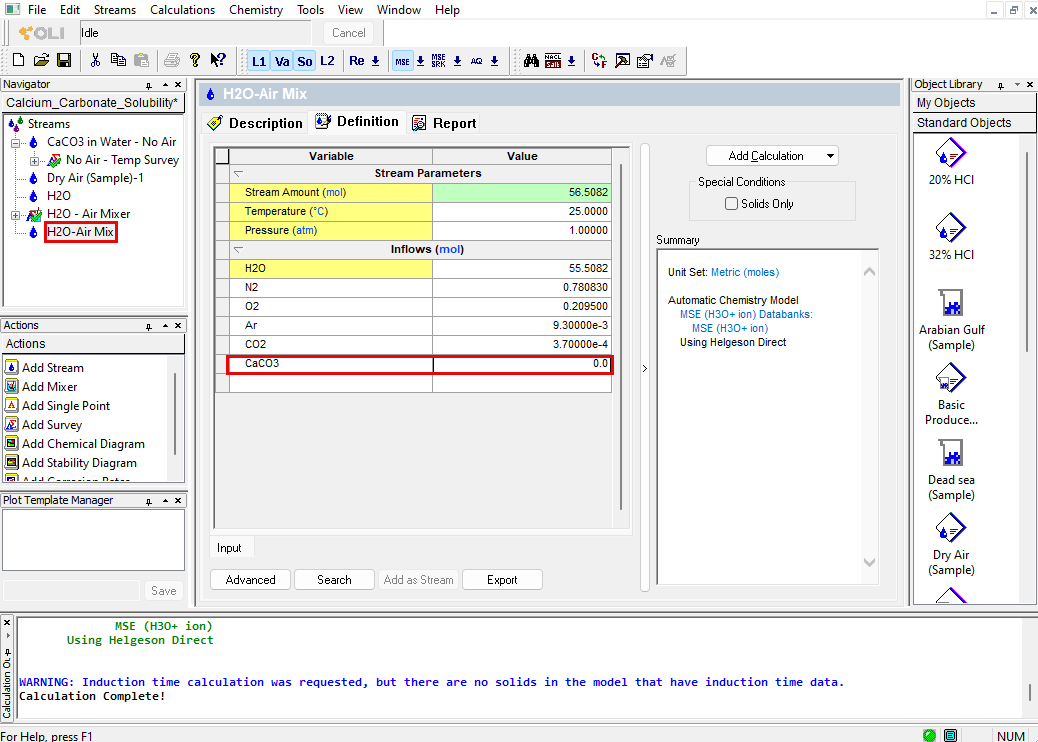This screenshot has width=1038, height=742.
Task: Enable the Solids Only checkbox
Action: [731, 204]
